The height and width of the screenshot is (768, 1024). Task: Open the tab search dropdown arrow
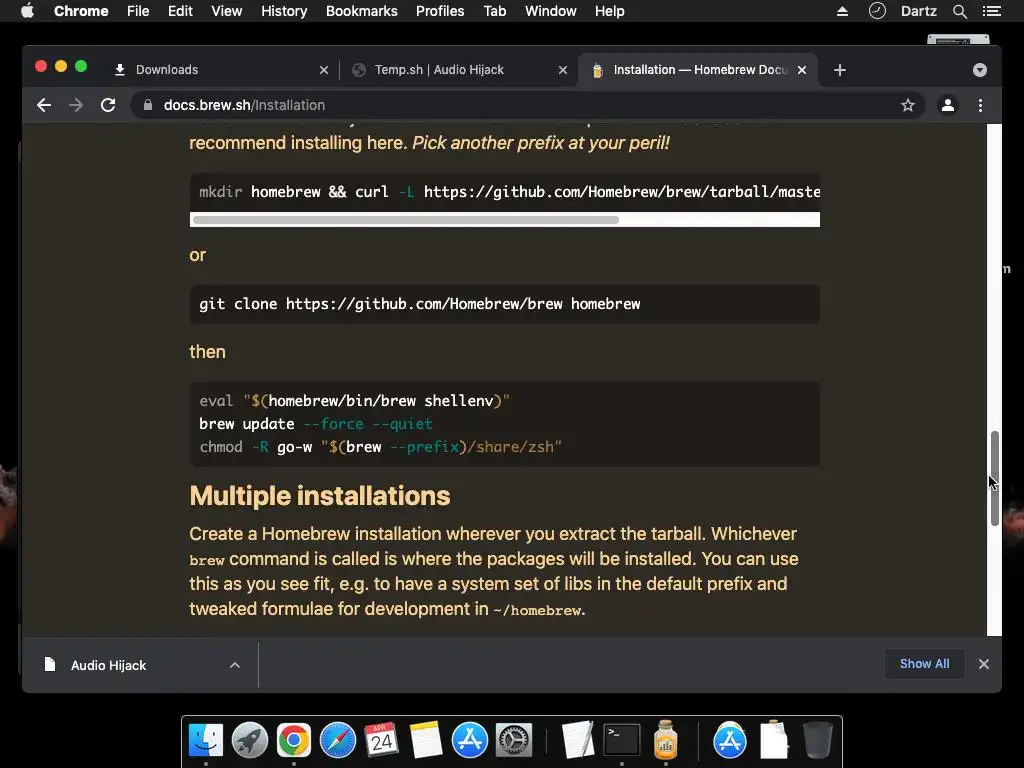pos(980,70)
